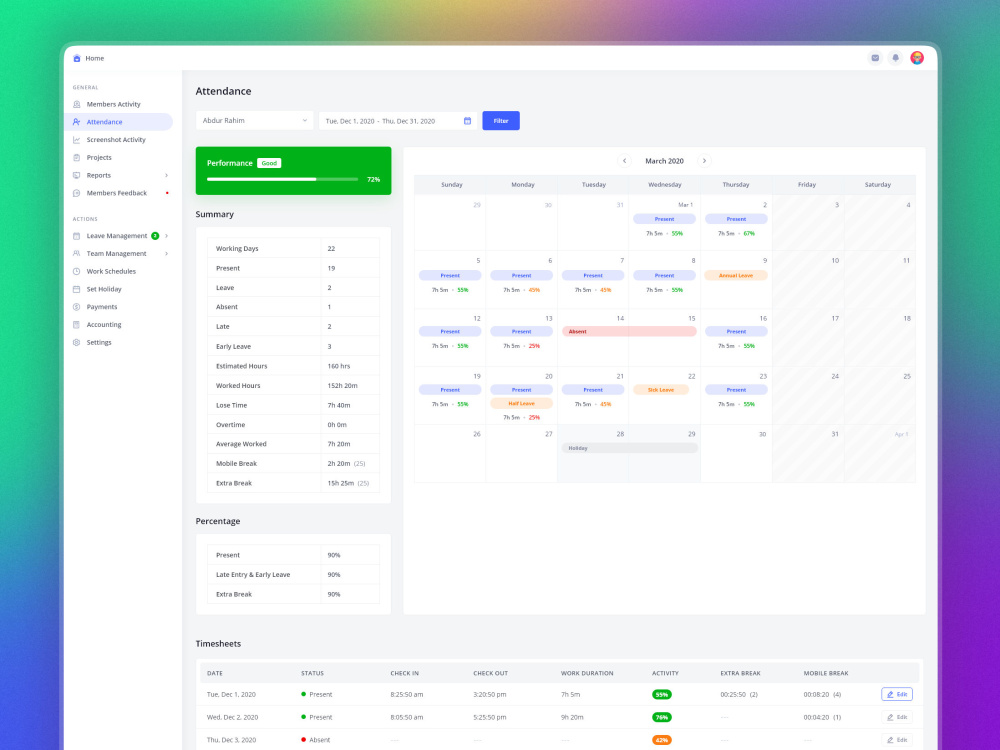Click the Accounting sidebar icon

coord(77,325)
